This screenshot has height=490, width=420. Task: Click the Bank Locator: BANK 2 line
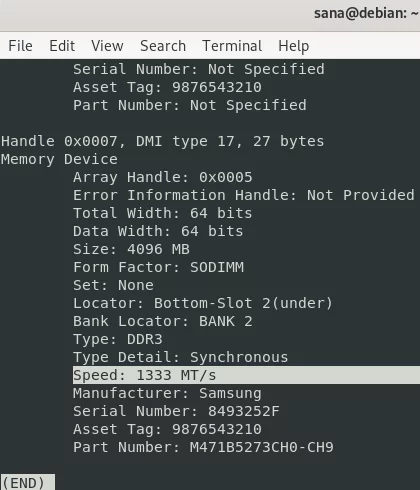pos(163,321)
